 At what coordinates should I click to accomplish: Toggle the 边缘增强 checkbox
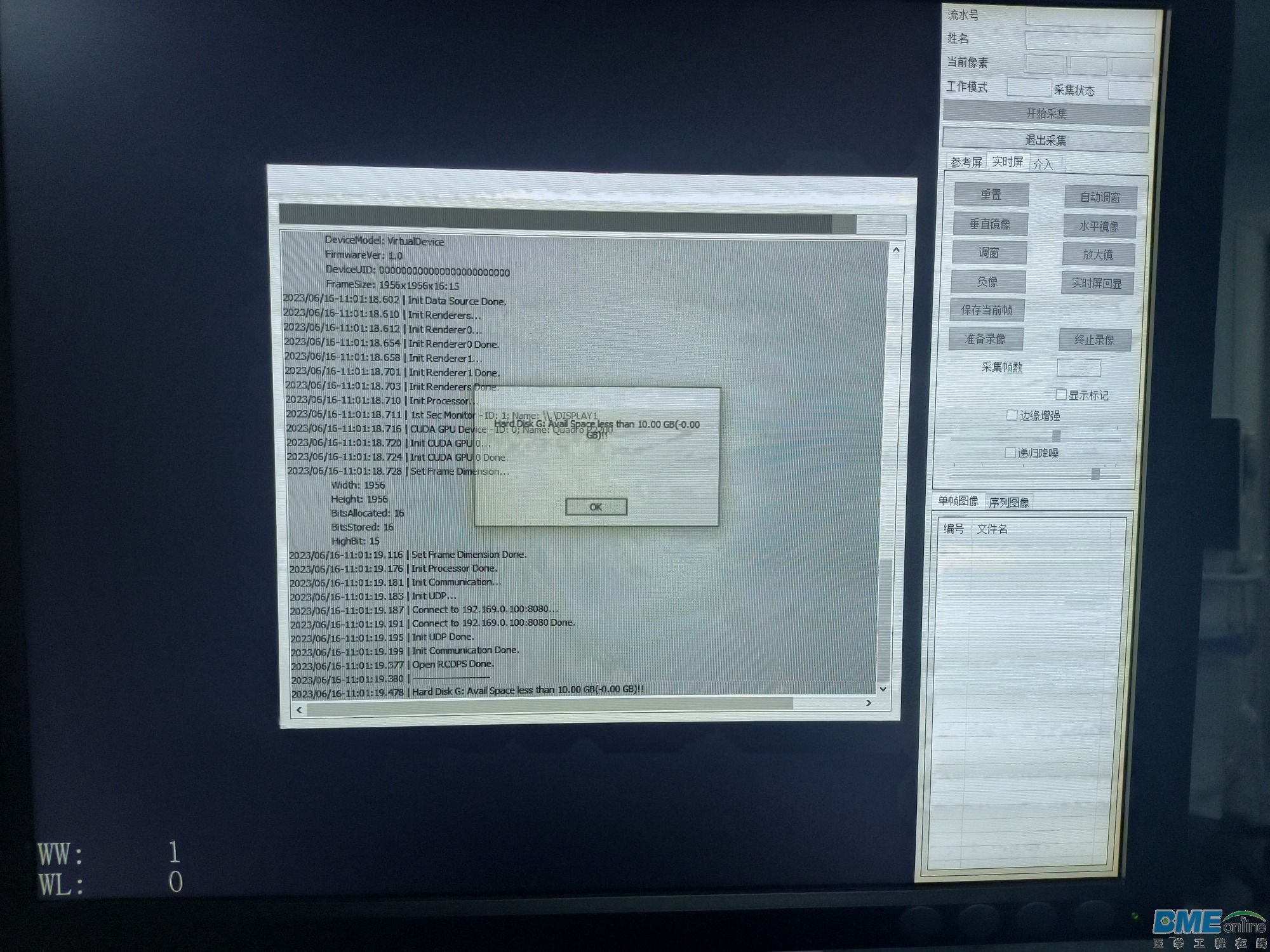(1012, 415)
